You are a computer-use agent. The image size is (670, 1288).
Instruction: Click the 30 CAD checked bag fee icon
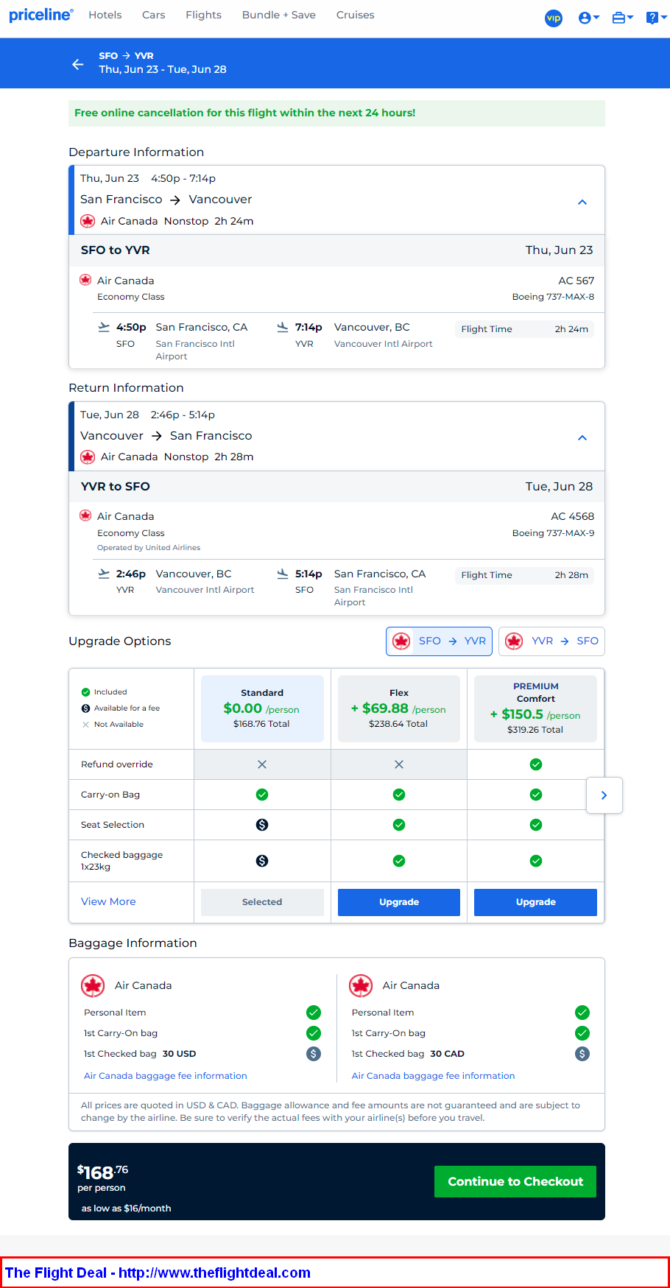[582, 1053]
